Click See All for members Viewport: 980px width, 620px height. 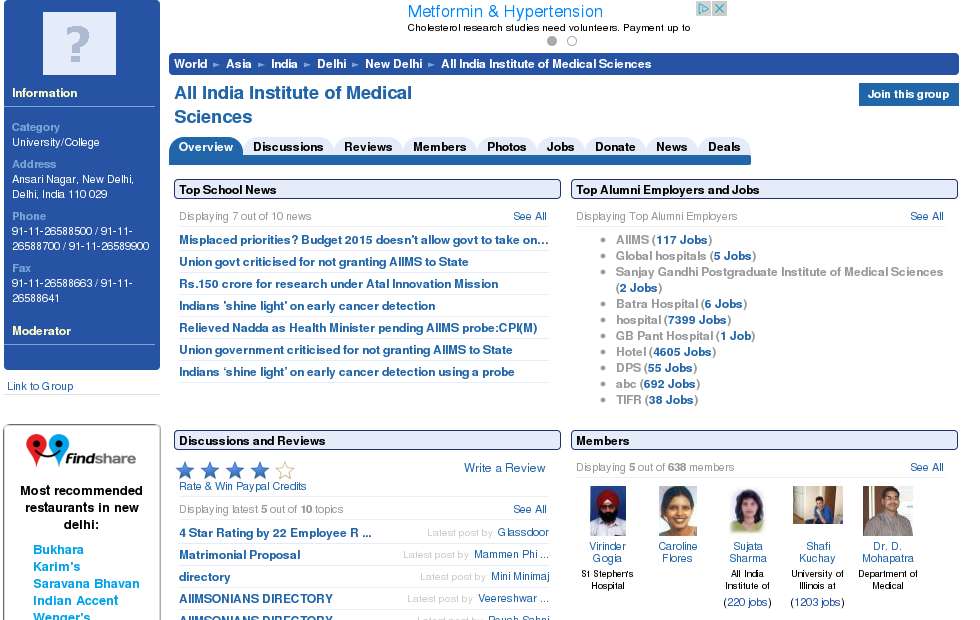coord(927,468)
